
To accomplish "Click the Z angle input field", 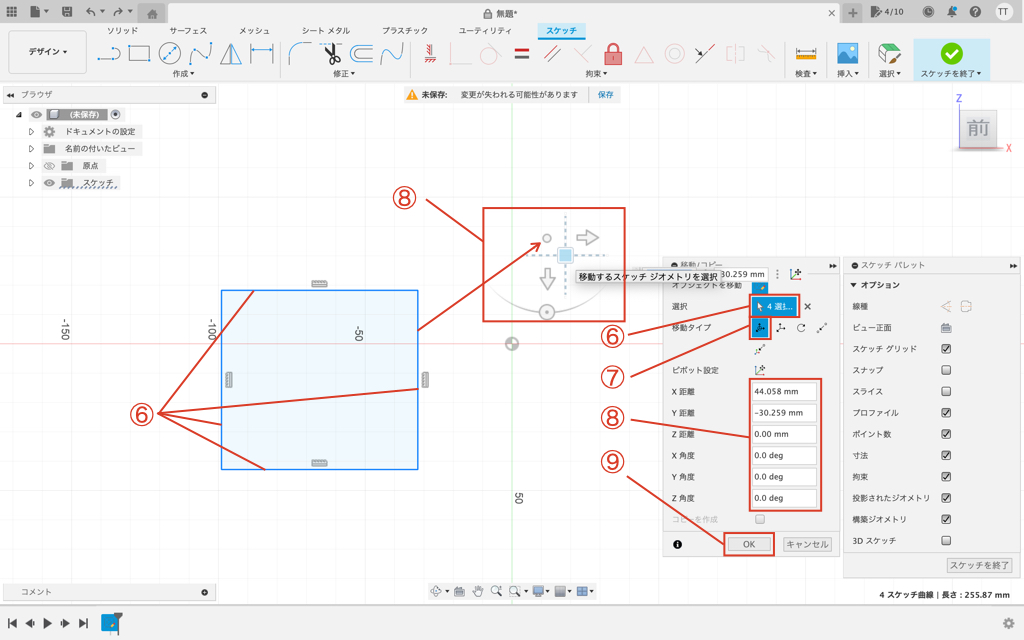I will pos(784,498).
